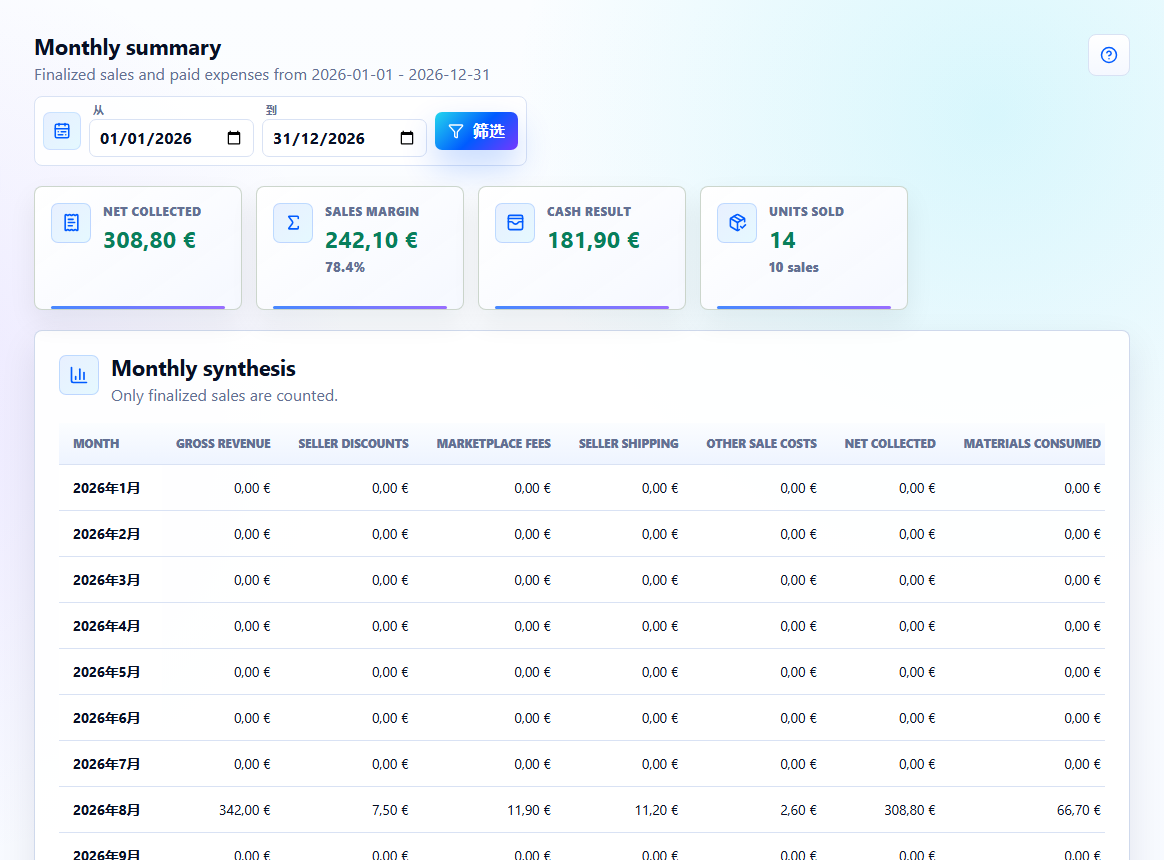The height and width of the screenshot is (860, 1164).
Task: Click the Sales Margin sigma icon
Action: point(293,223)
